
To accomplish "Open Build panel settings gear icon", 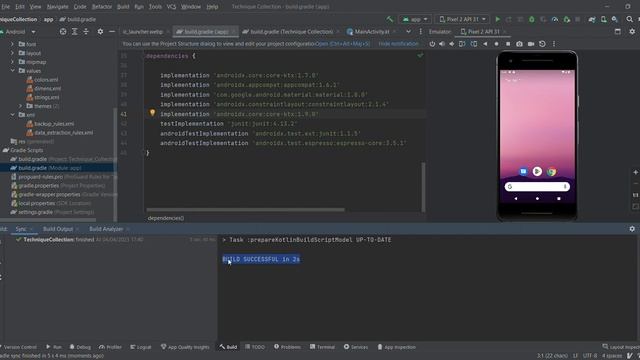I will 632,229.
